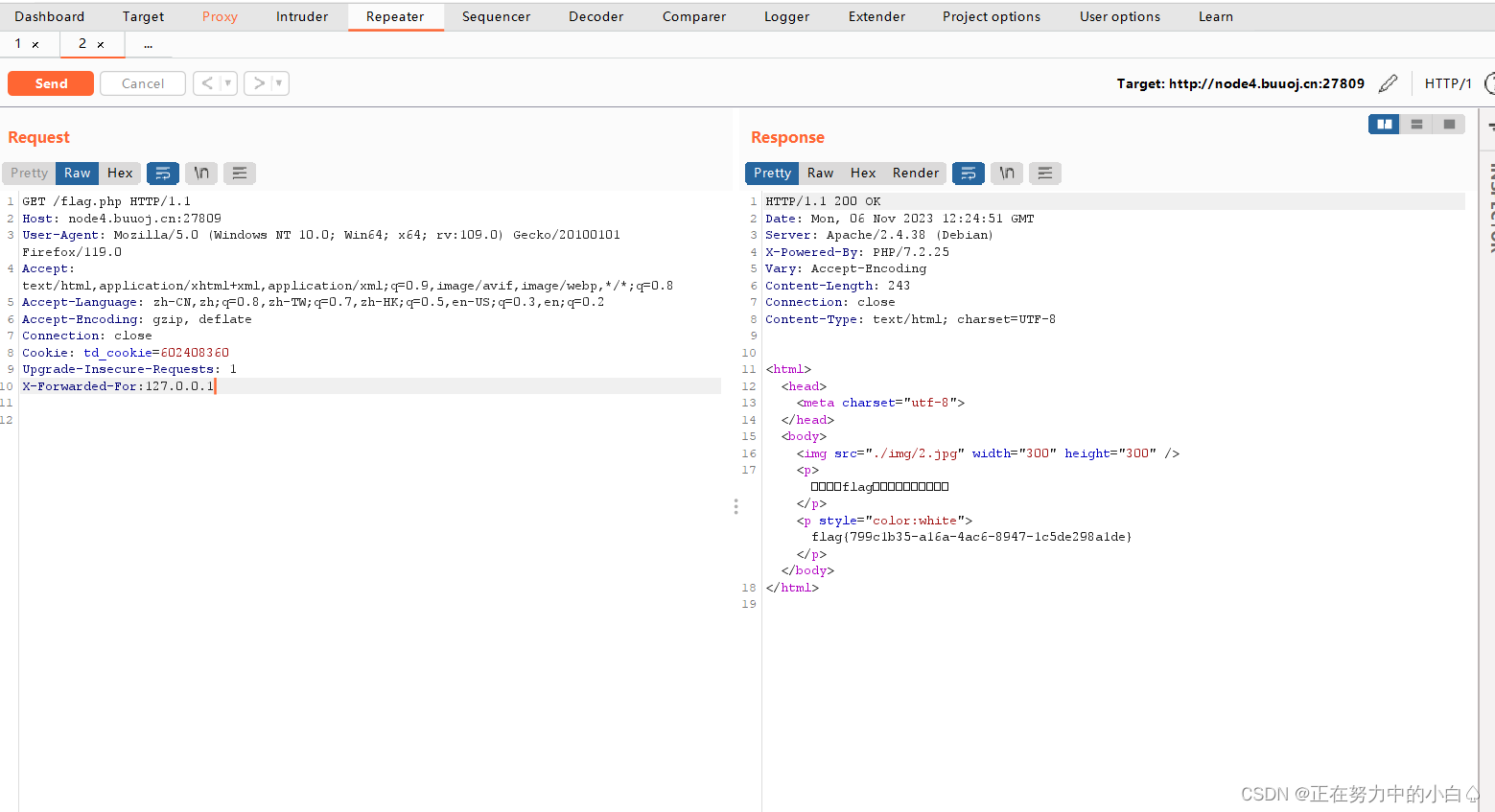This screenshot has width=1495, height=812.
Task: Click the X-Powered-By: PHP/7.2.25 header
Action: coord(857,252)
